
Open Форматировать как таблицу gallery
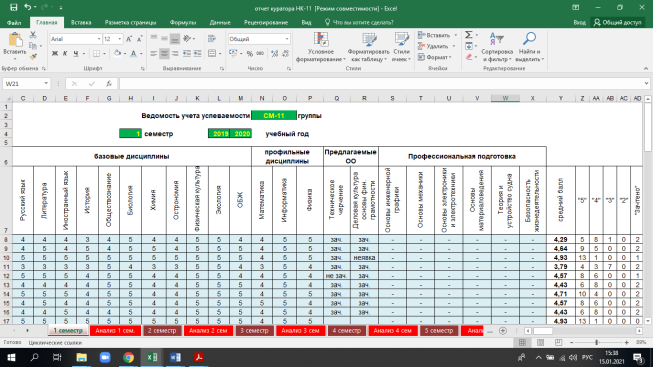coord(368,47)
